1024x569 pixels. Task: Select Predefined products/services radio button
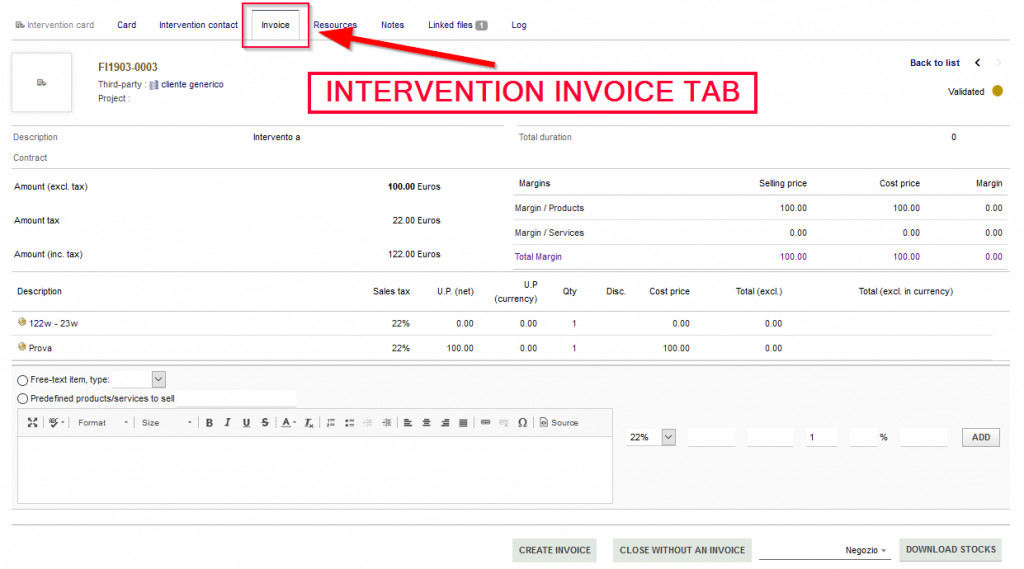pyautogui.click(x=22, y=399)
